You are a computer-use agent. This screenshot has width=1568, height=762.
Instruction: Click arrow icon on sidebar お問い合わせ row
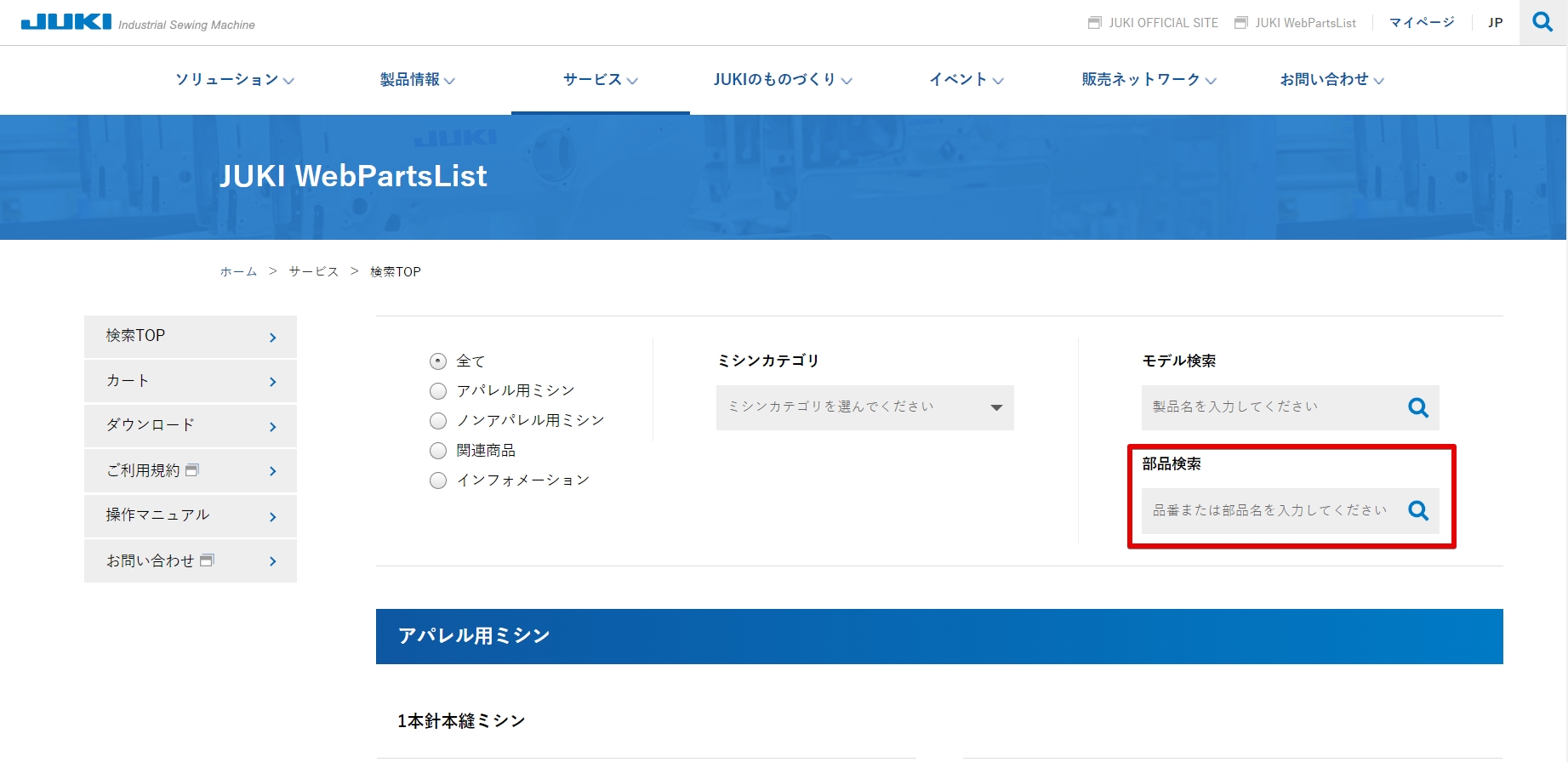[273, 561]
